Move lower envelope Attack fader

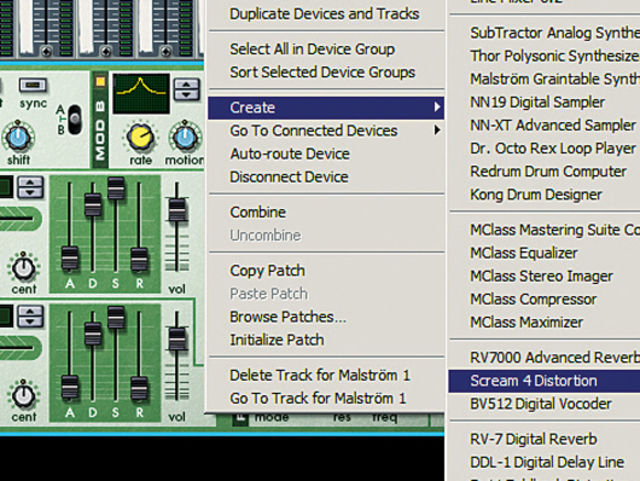click(70, 387)
